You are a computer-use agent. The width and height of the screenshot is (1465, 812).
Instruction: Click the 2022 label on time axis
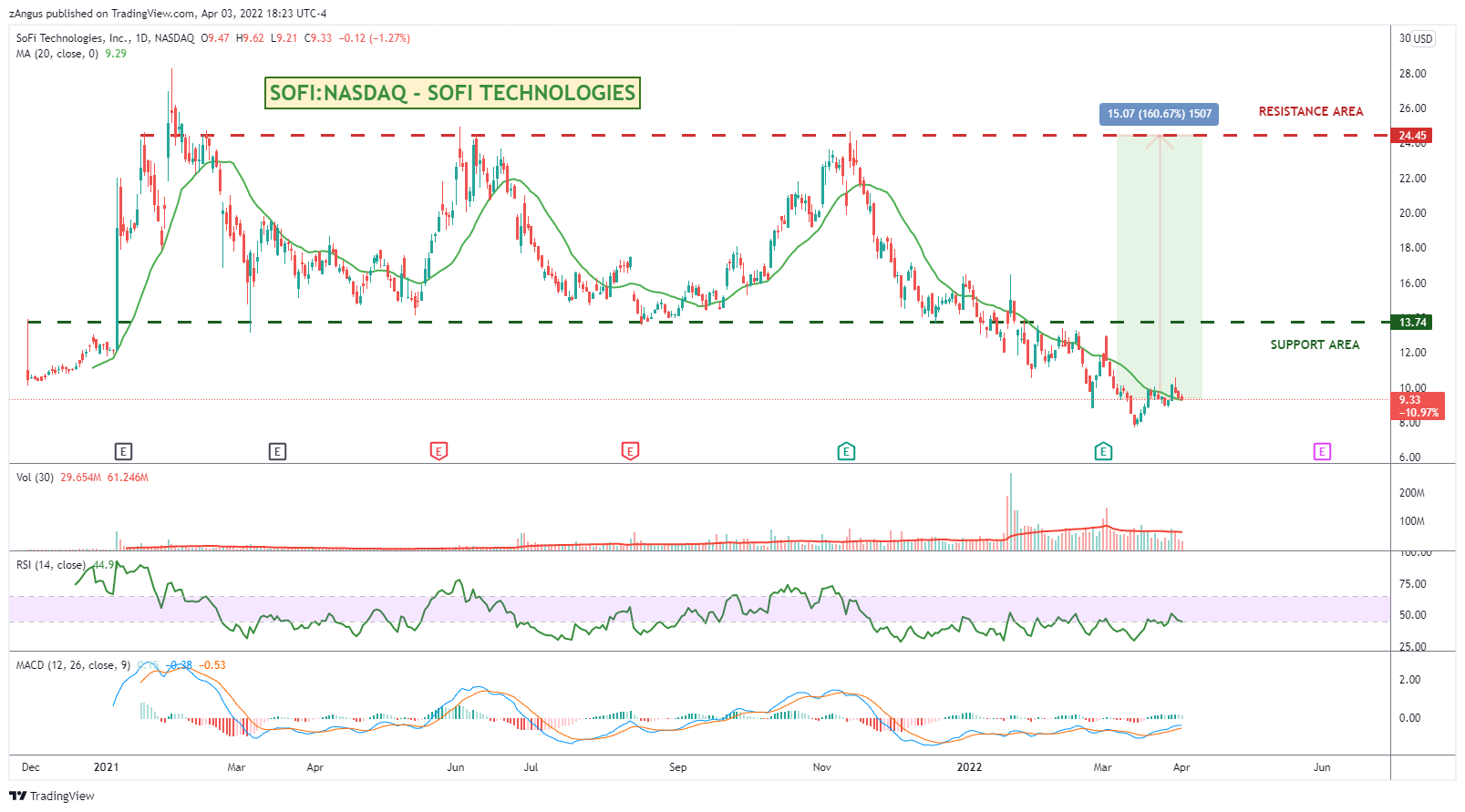[969, 767]
